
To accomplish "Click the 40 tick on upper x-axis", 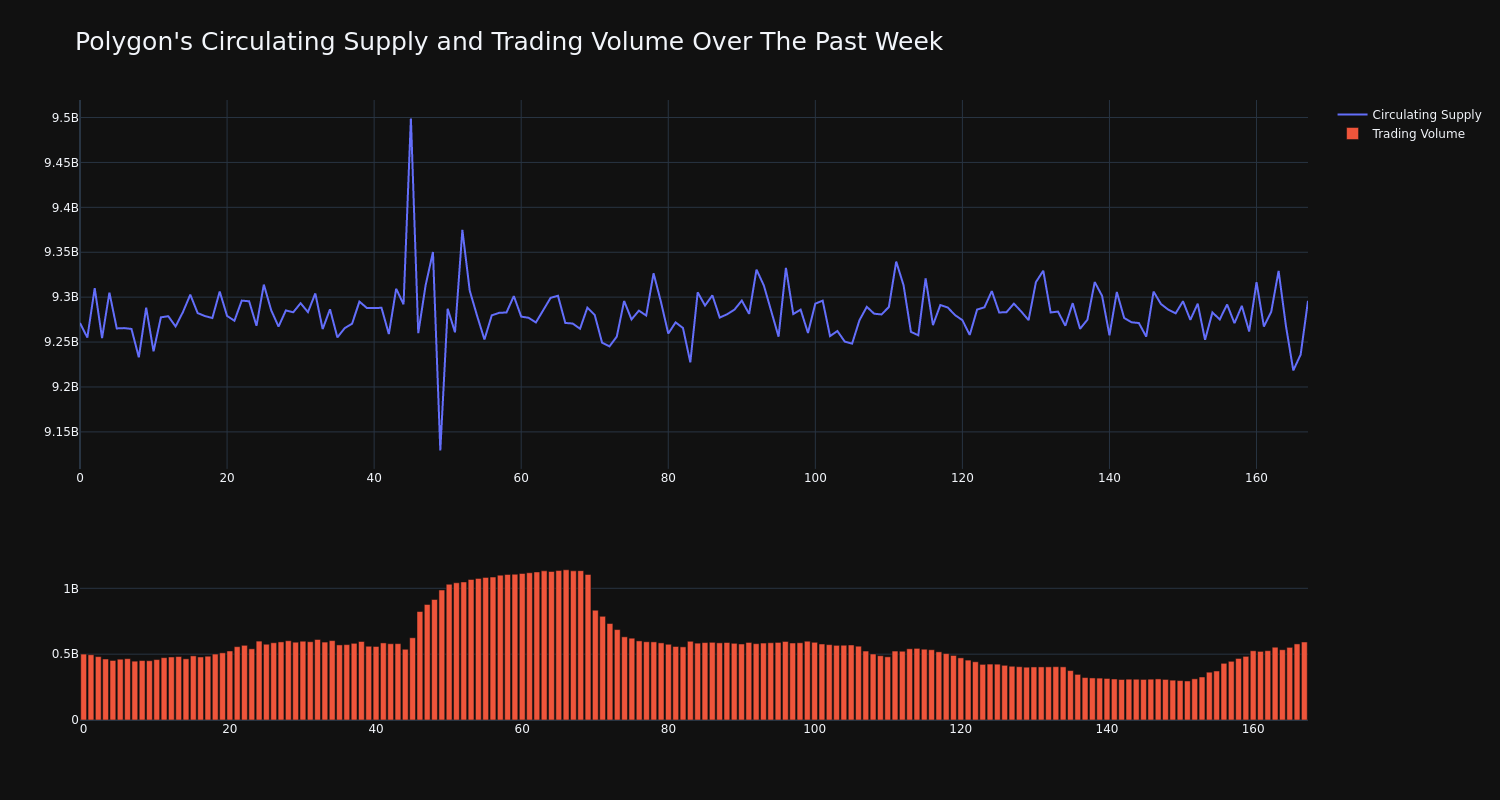I will click(374, 478).
